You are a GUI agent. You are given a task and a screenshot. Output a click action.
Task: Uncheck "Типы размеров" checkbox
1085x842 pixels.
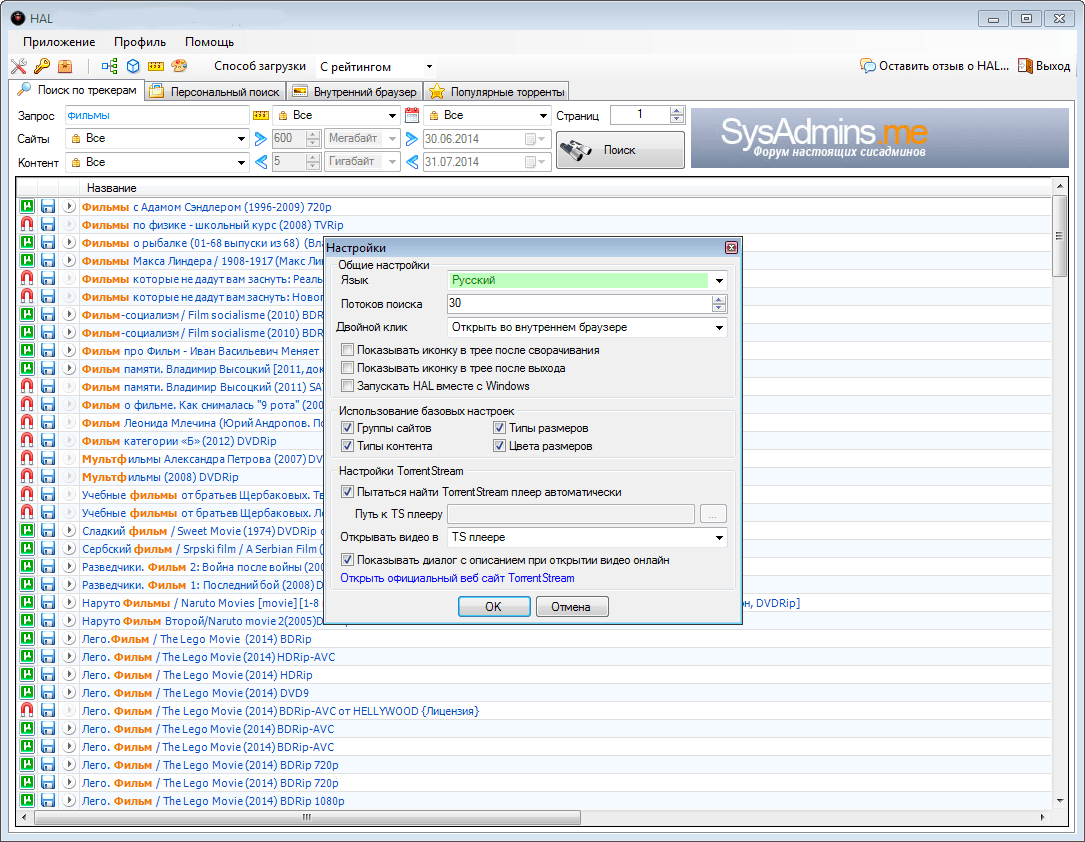coord(499,428)
